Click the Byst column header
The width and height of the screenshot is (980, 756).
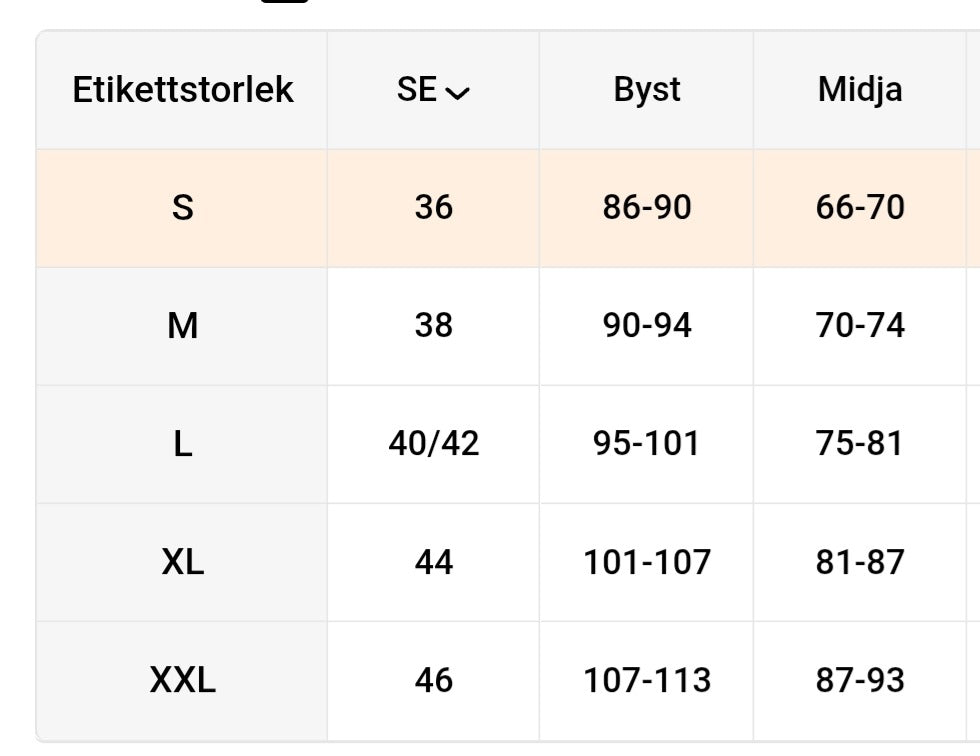[x=647, y=90]
